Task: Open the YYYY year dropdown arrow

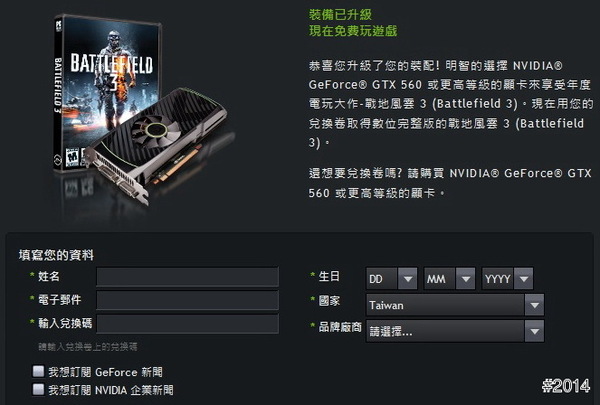Action: point(523,278)
